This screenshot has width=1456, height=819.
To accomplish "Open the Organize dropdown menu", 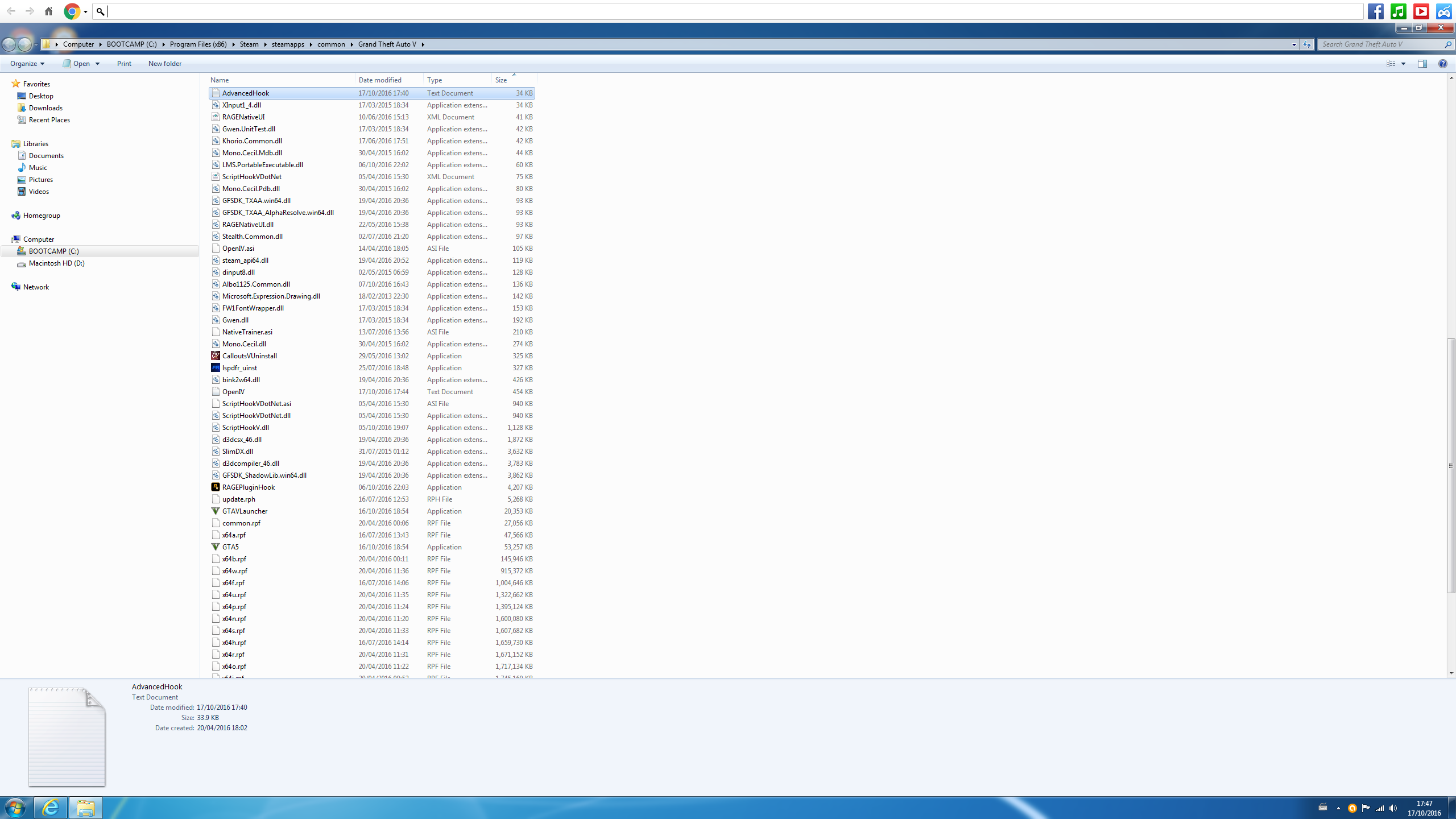I will pos(27,64).
